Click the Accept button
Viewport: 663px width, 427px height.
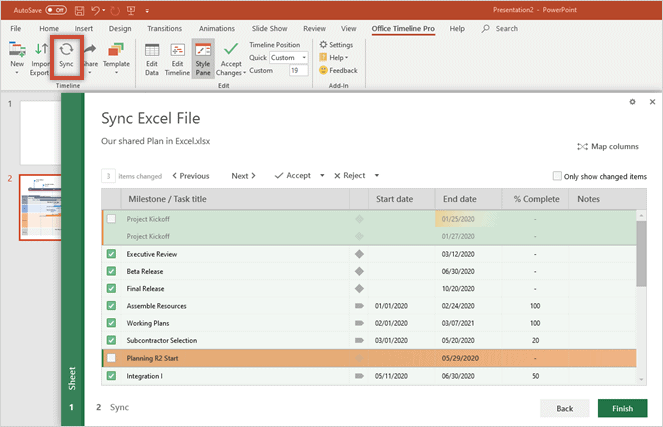pos(293,175)
